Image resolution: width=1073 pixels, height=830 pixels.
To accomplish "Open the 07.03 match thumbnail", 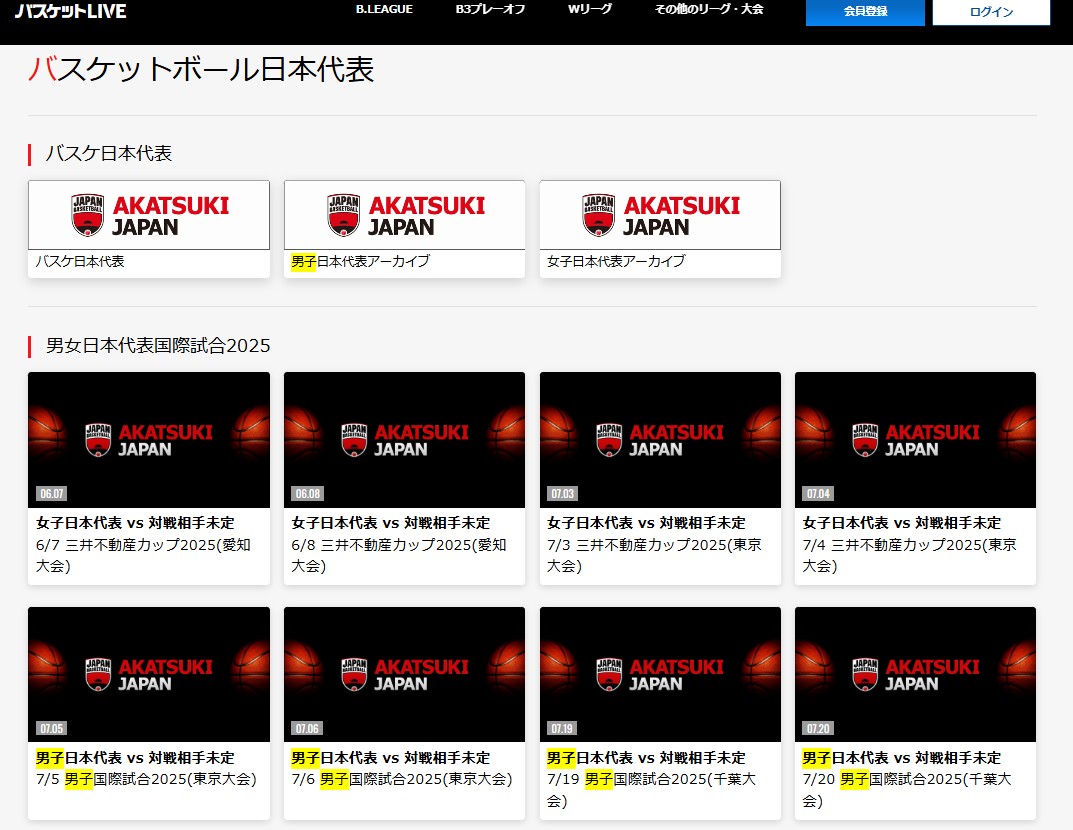I will (x=660, y=440).
